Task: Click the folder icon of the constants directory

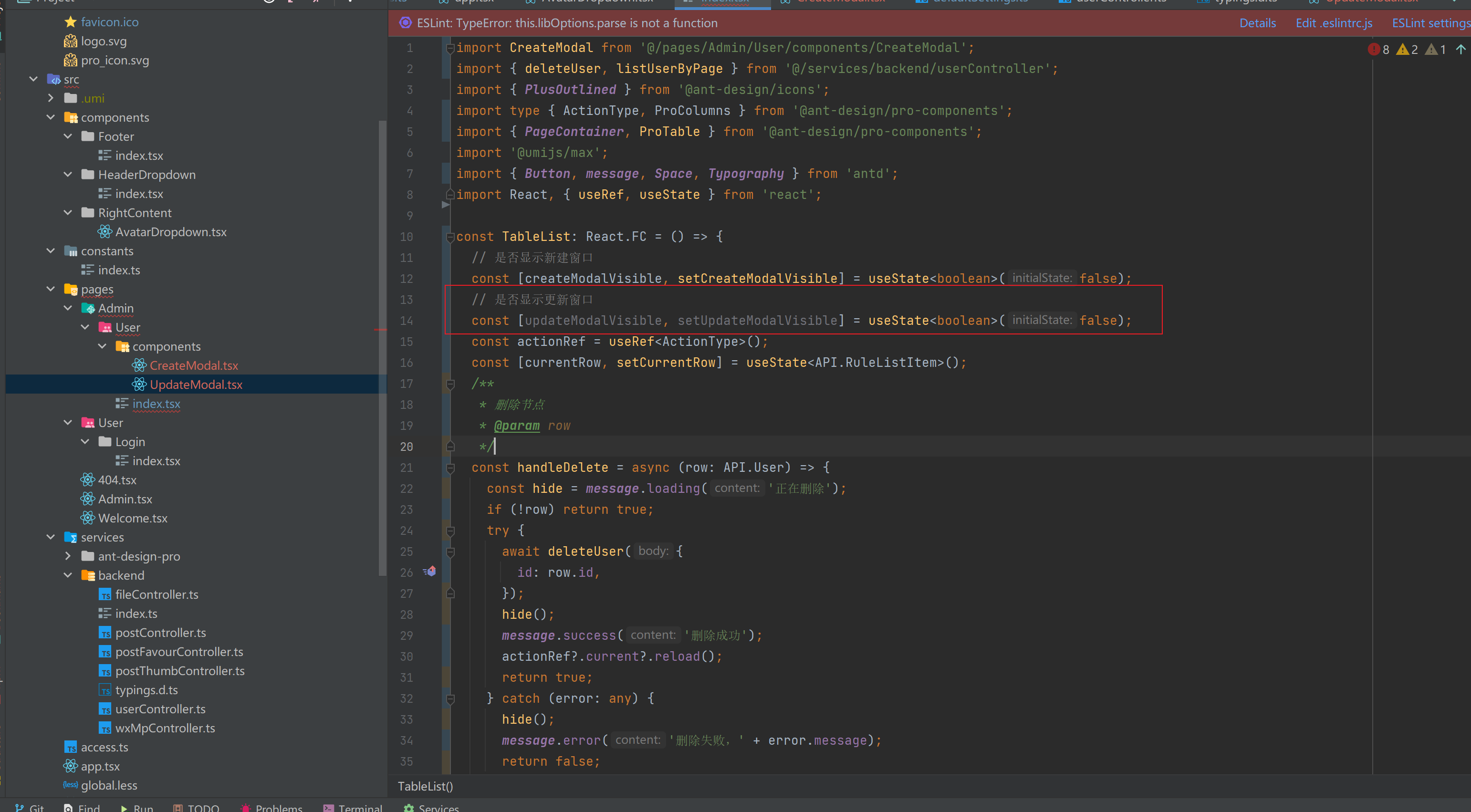Action: (x=71, y=251)
